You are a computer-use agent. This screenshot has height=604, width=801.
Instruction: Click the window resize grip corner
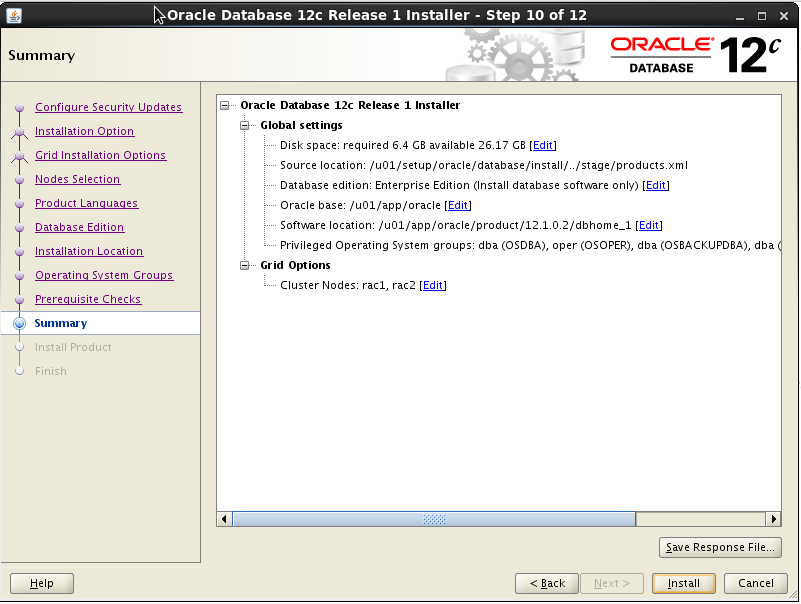click(x=793, y=596)
